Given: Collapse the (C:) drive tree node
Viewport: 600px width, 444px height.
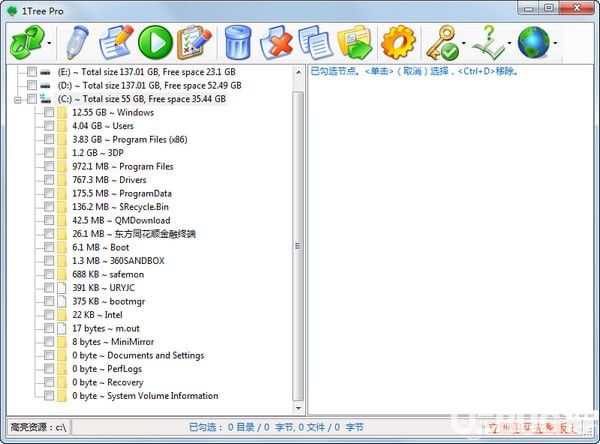Looking at the screenshot, I should [17, 100].
